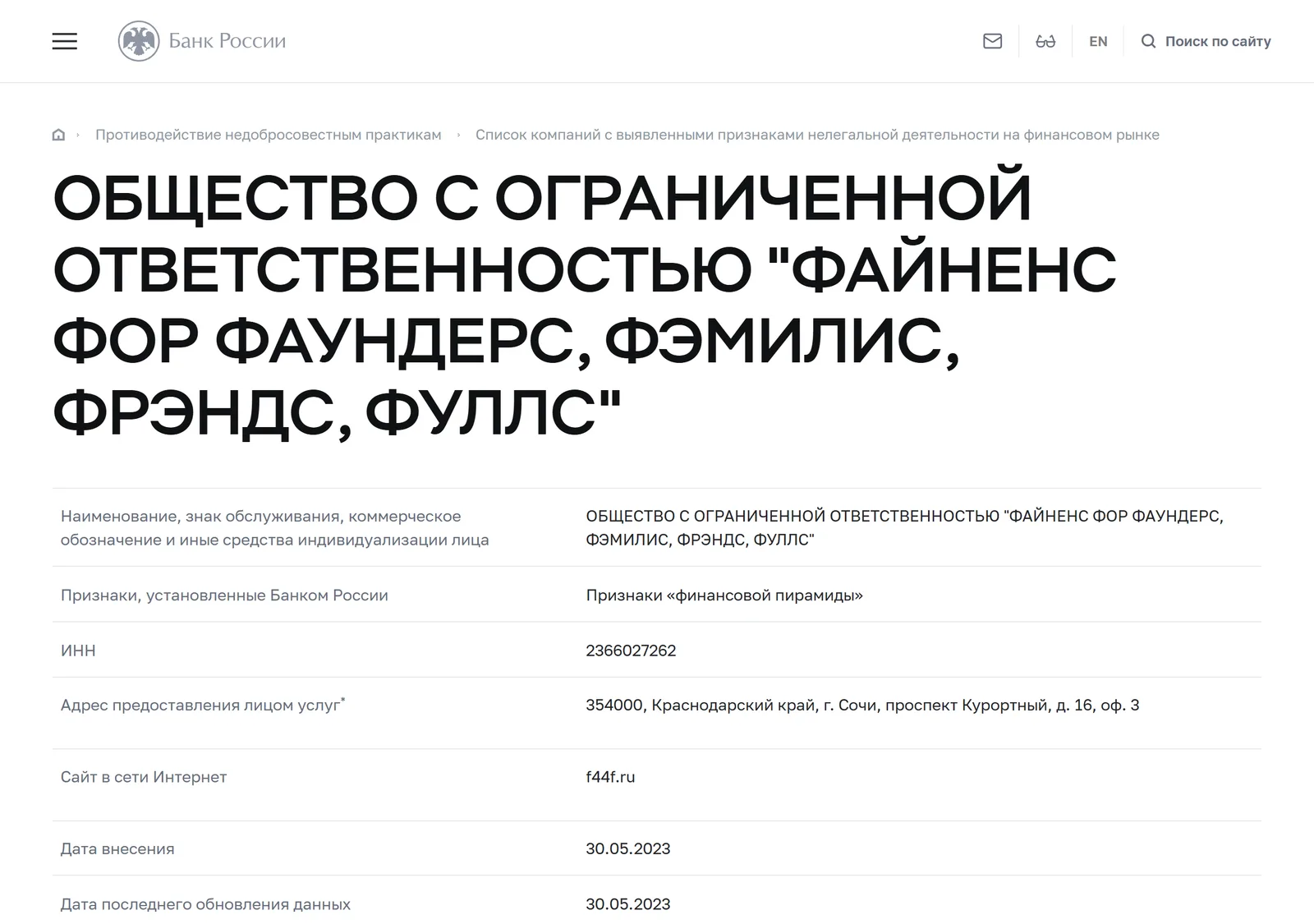Click the Bank of Russia eagle logo
The height and width of the screenshot is (924, 1314).
point(139,41)
